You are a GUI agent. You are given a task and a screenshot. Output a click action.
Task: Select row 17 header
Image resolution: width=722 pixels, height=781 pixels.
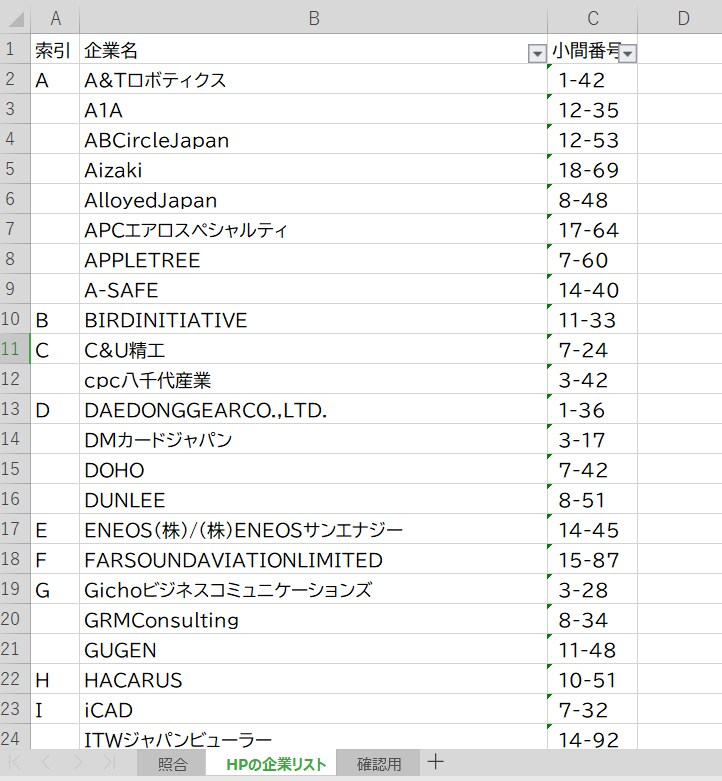click(x=15, y=528)
